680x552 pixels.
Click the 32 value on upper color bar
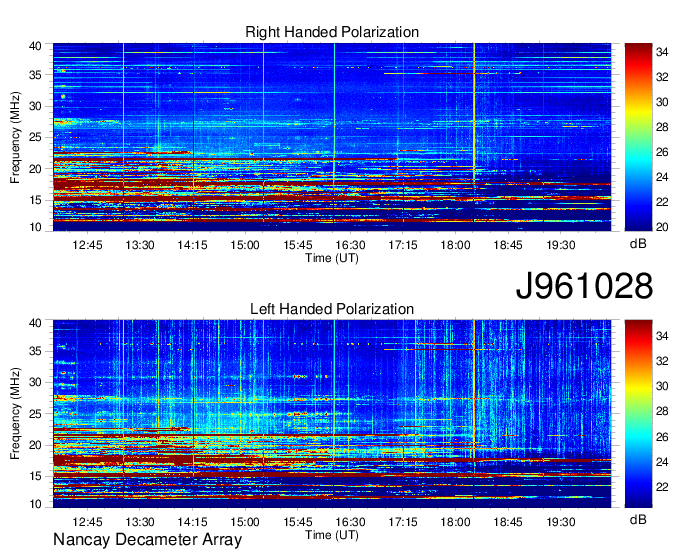pyautogui.click(x=662, y=77)
